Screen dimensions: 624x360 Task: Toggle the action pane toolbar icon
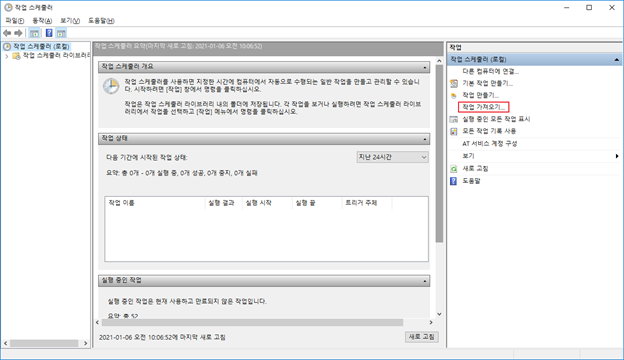tap(61, 33)
